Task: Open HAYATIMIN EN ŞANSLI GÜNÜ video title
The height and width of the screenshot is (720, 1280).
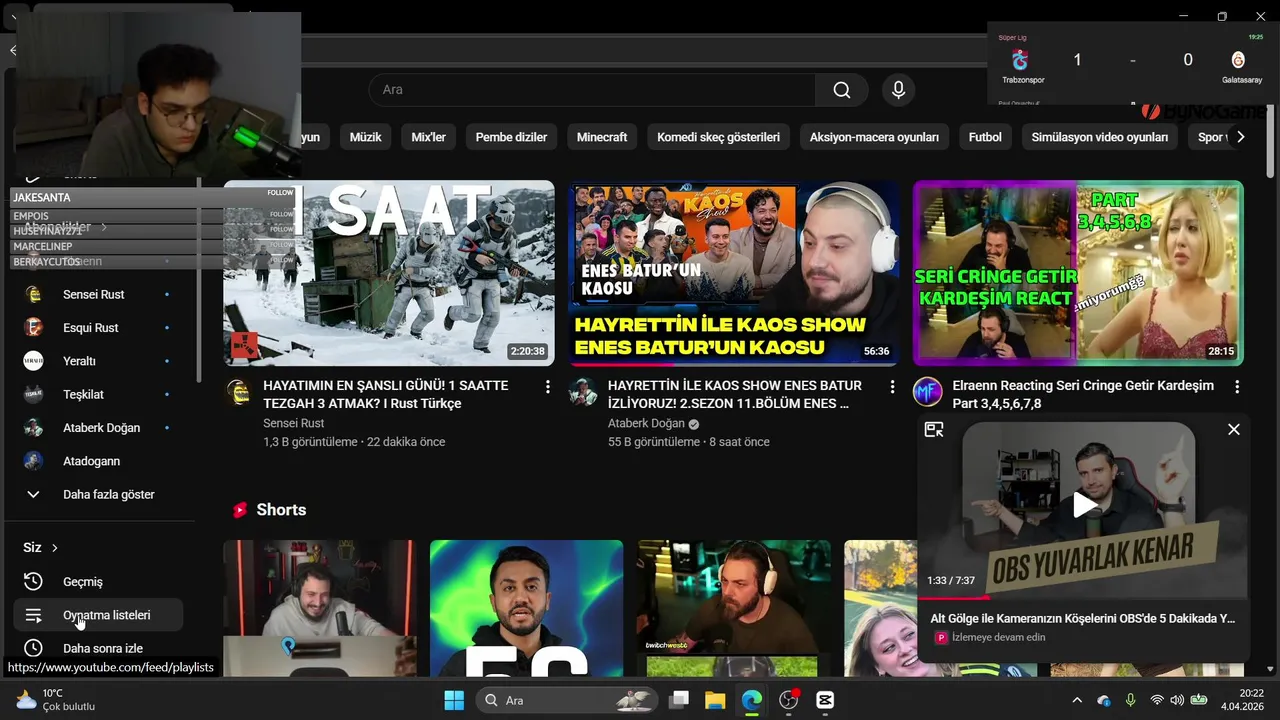Action: (x=386, y=394)
